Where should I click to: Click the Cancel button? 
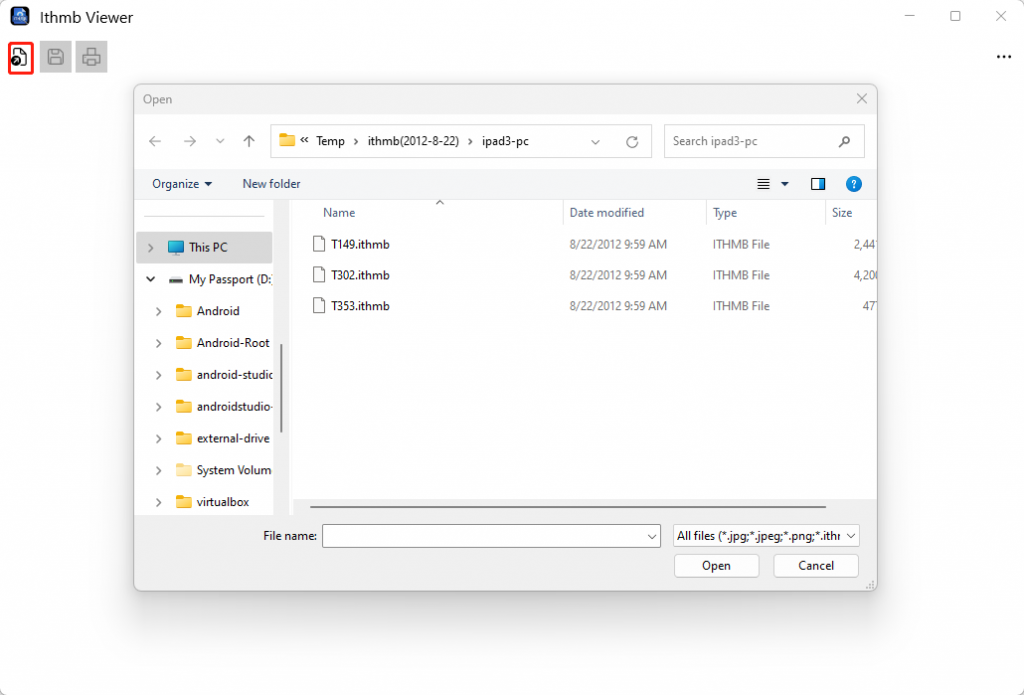tap(816, 566)
